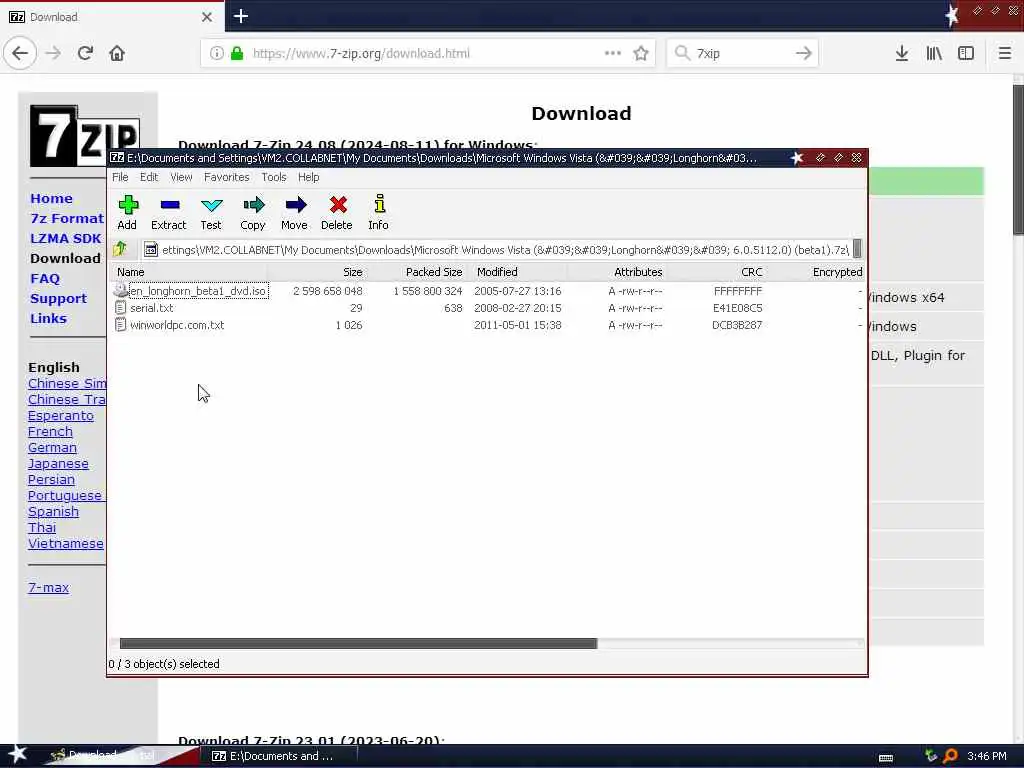Open page actions three-dot menu
The image size is (1024, 768).
pos(613,53)
